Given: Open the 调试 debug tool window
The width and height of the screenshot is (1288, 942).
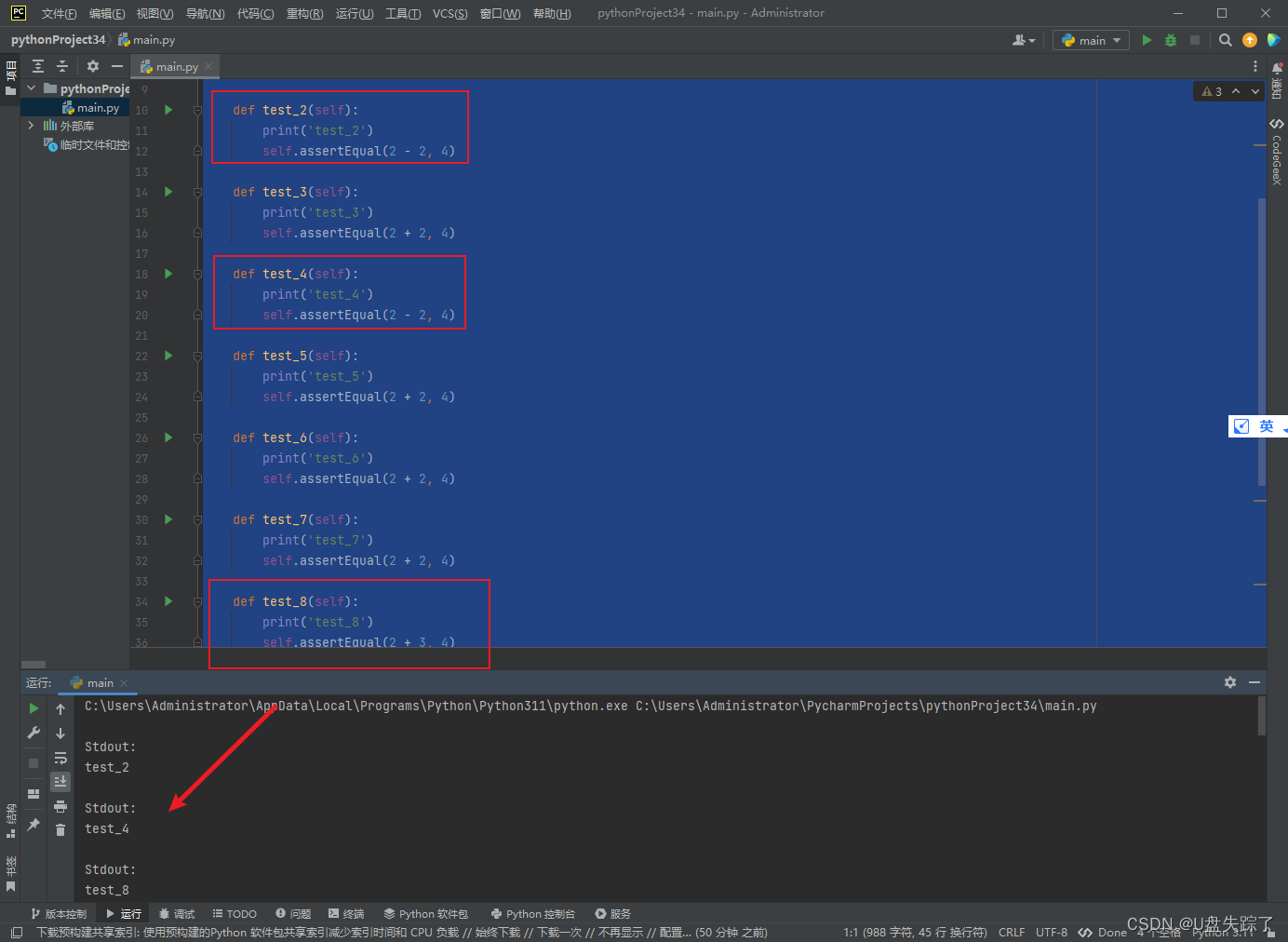Looking at the screenshot, I should [x=176, y=914].
